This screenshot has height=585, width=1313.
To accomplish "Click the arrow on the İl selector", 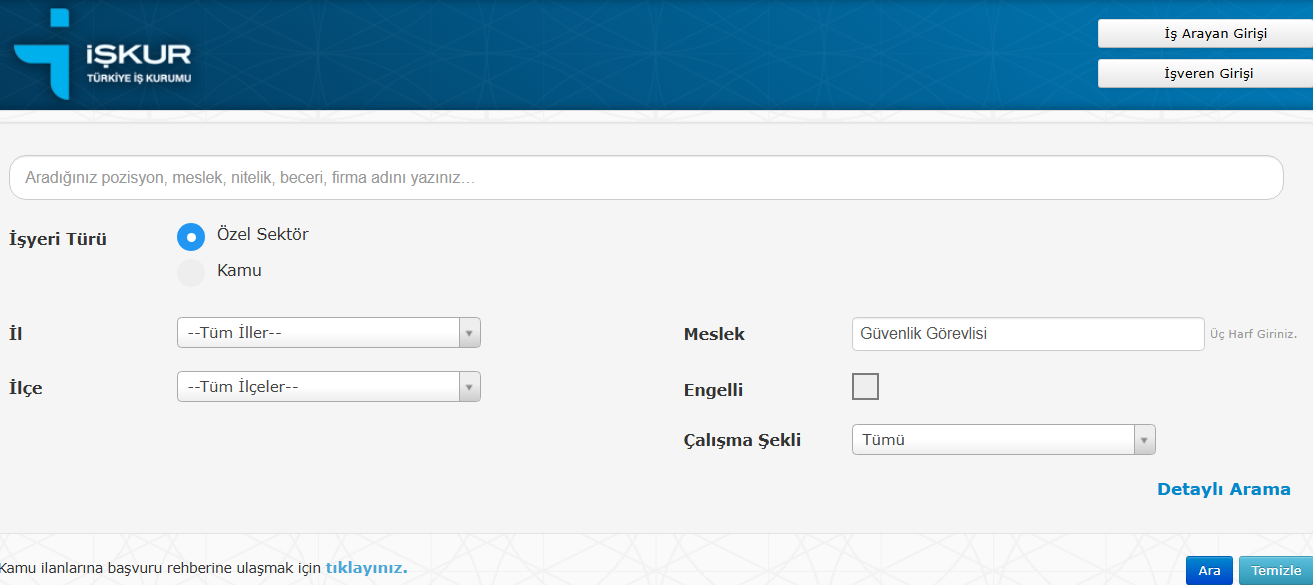I will (469, 333).
